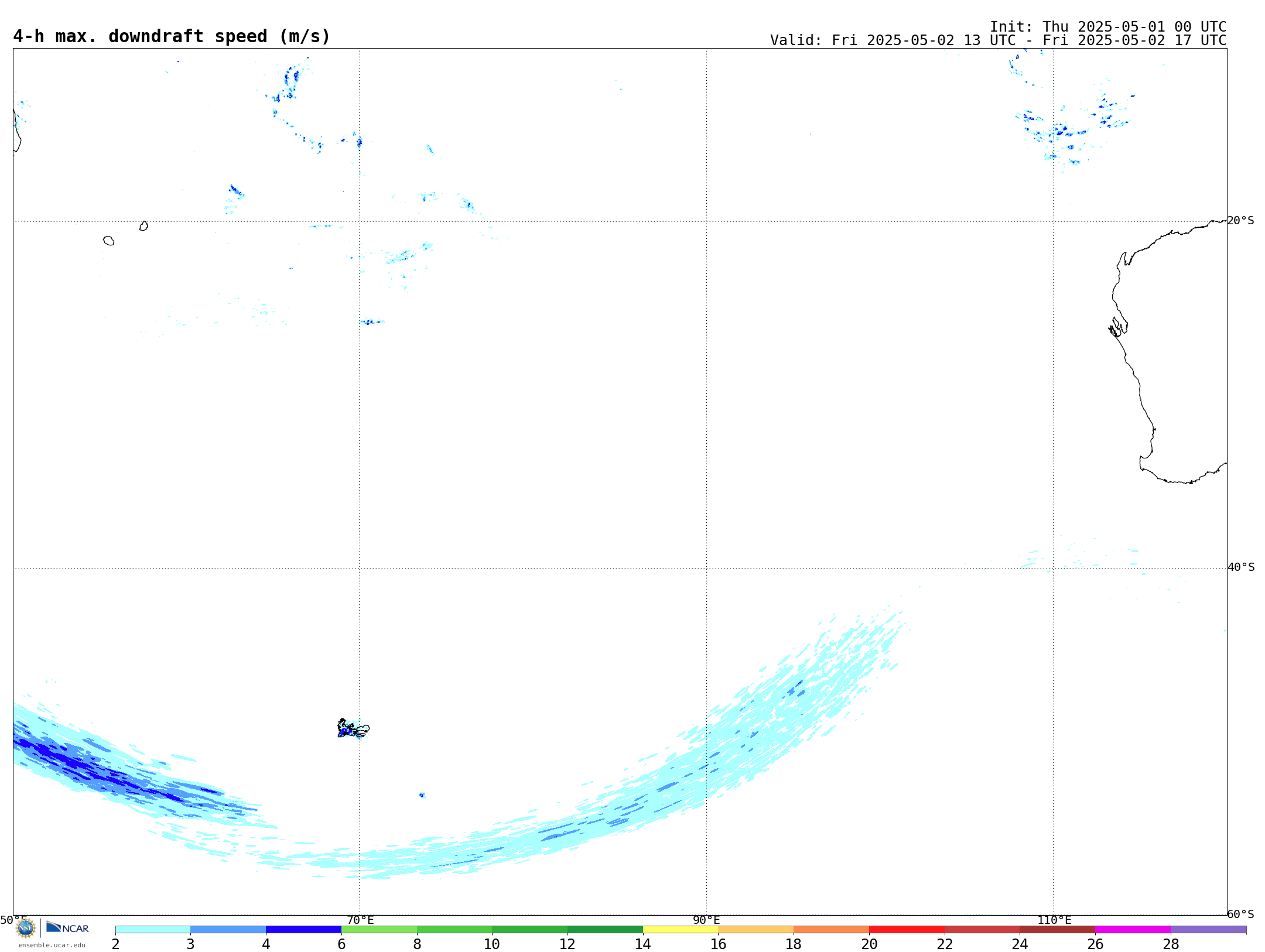The height and width of the screenshot is (952, 1265).
Task: Click the NSF logo
Action: tap(26, 928)
